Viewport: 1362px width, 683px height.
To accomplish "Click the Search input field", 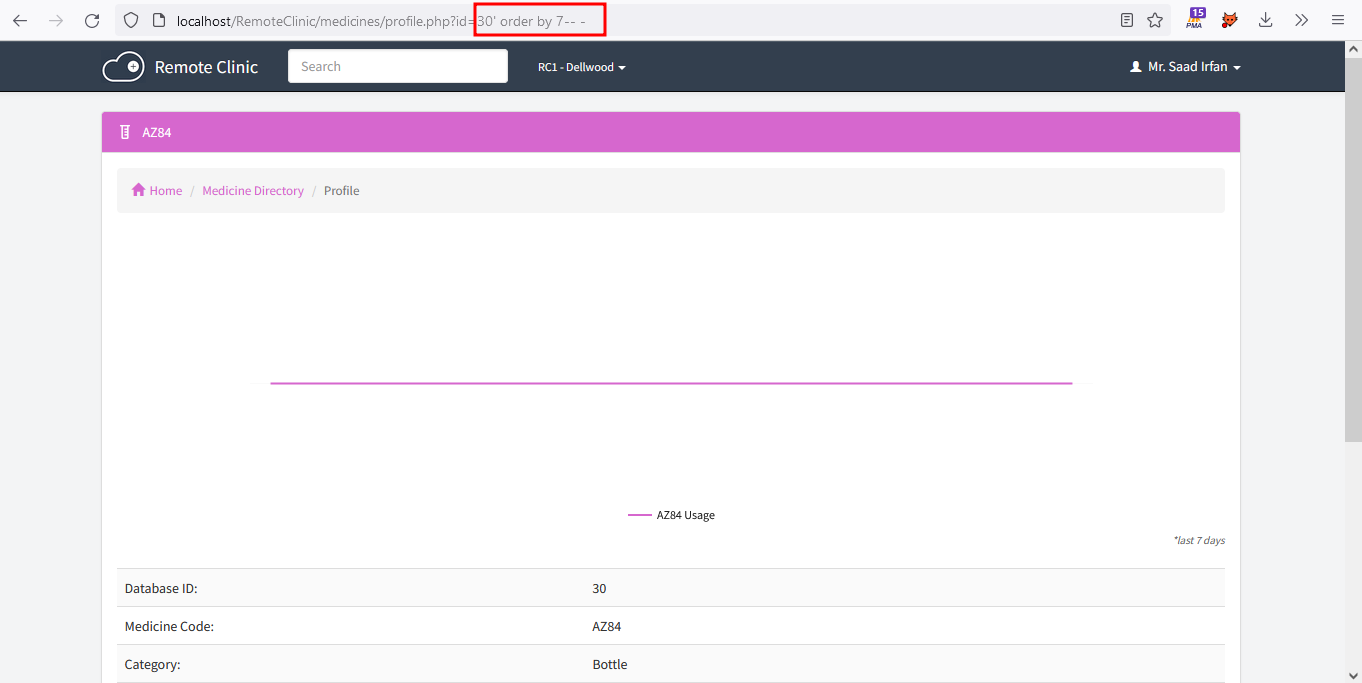I will click(398, 66).
